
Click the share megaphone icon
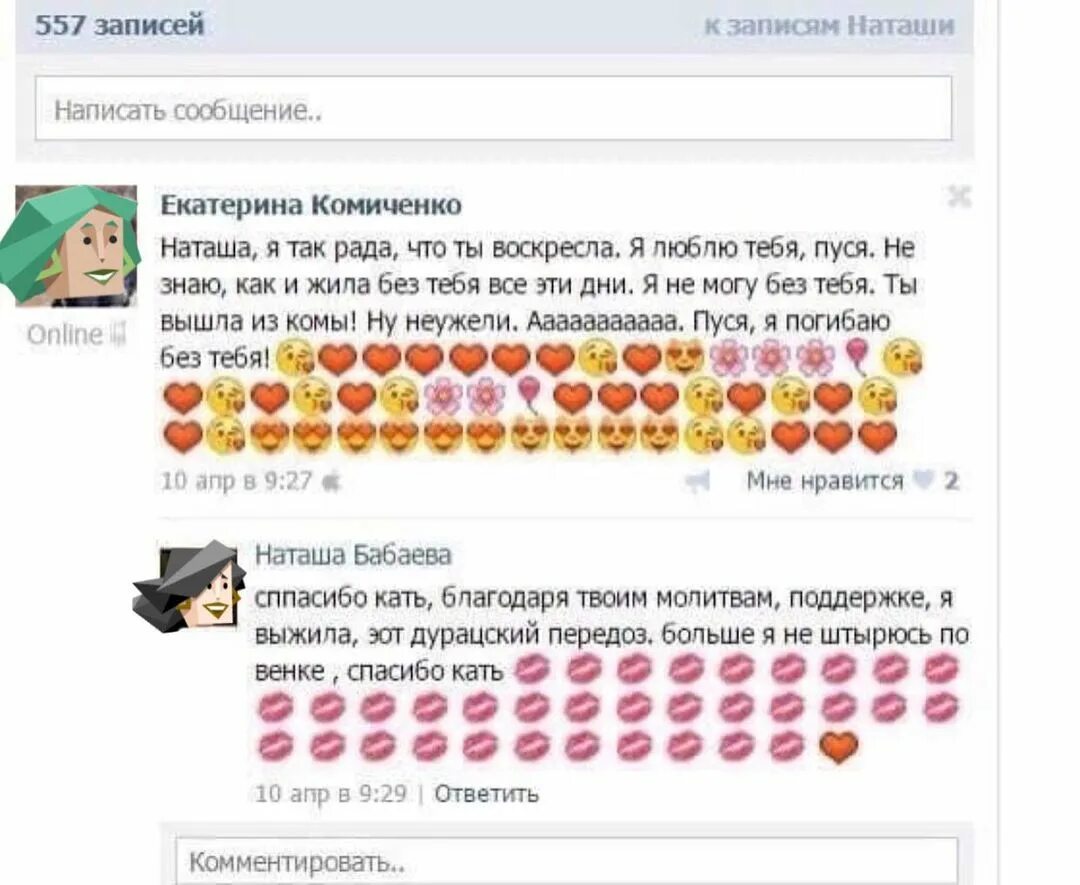(697, 481)
